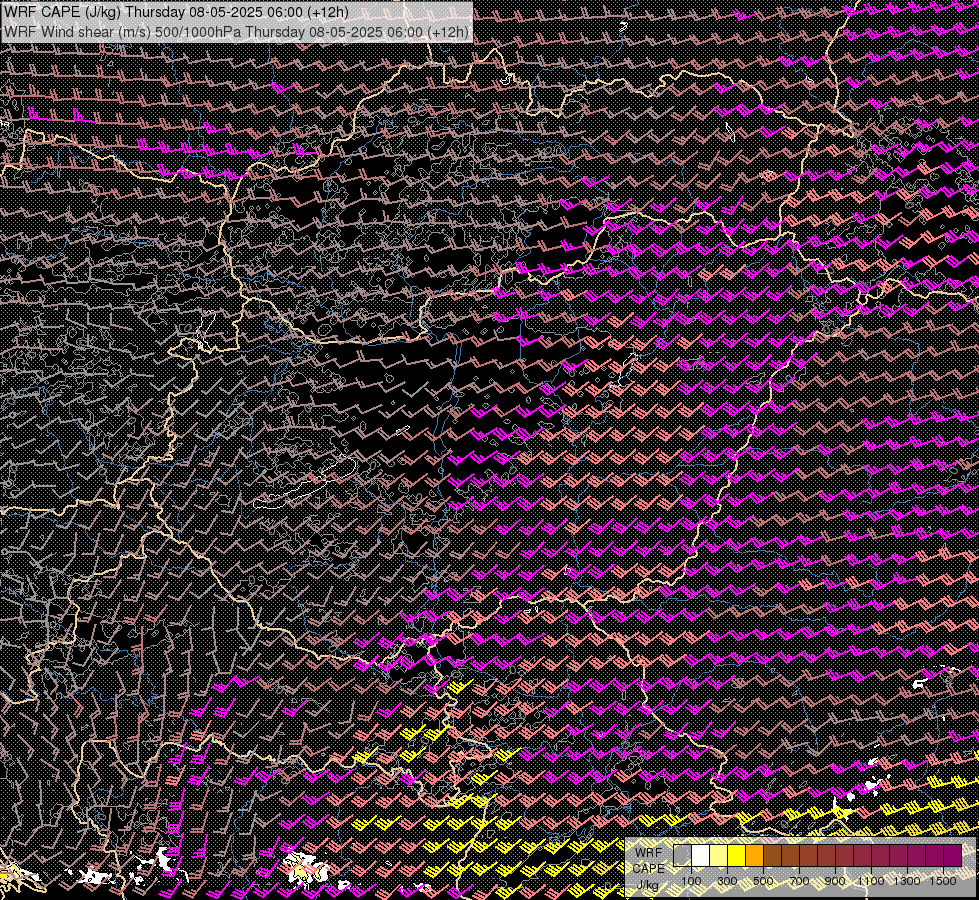979x900 pixels.
Task: Click the 1100 legend value
Action: [x=872, y=881]
